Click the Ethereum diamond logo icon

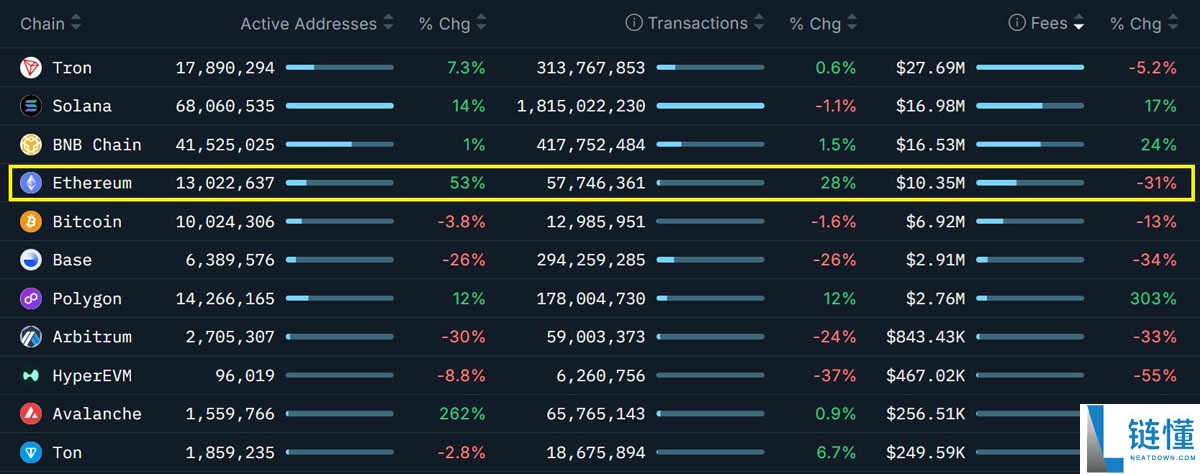(31, 183)
